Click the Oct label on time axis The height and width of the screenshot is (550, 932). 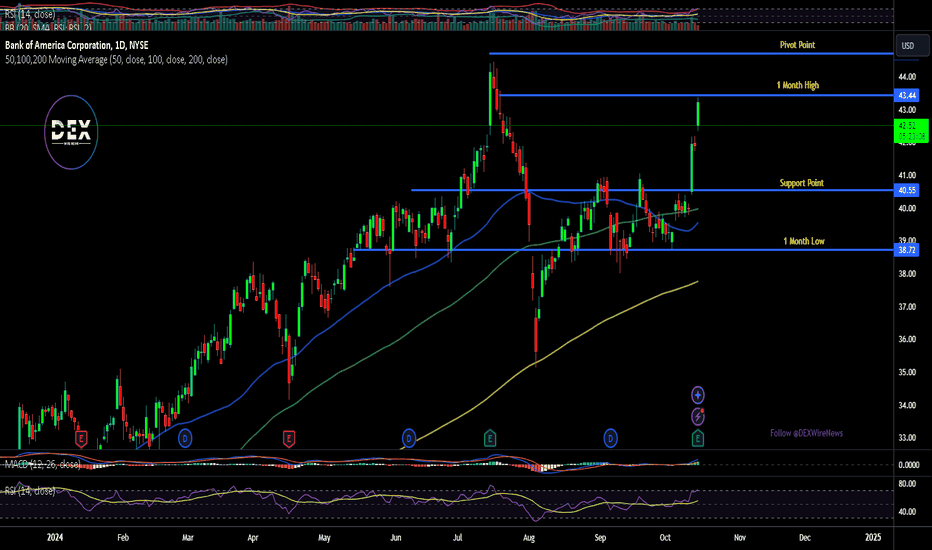point(665,538)
